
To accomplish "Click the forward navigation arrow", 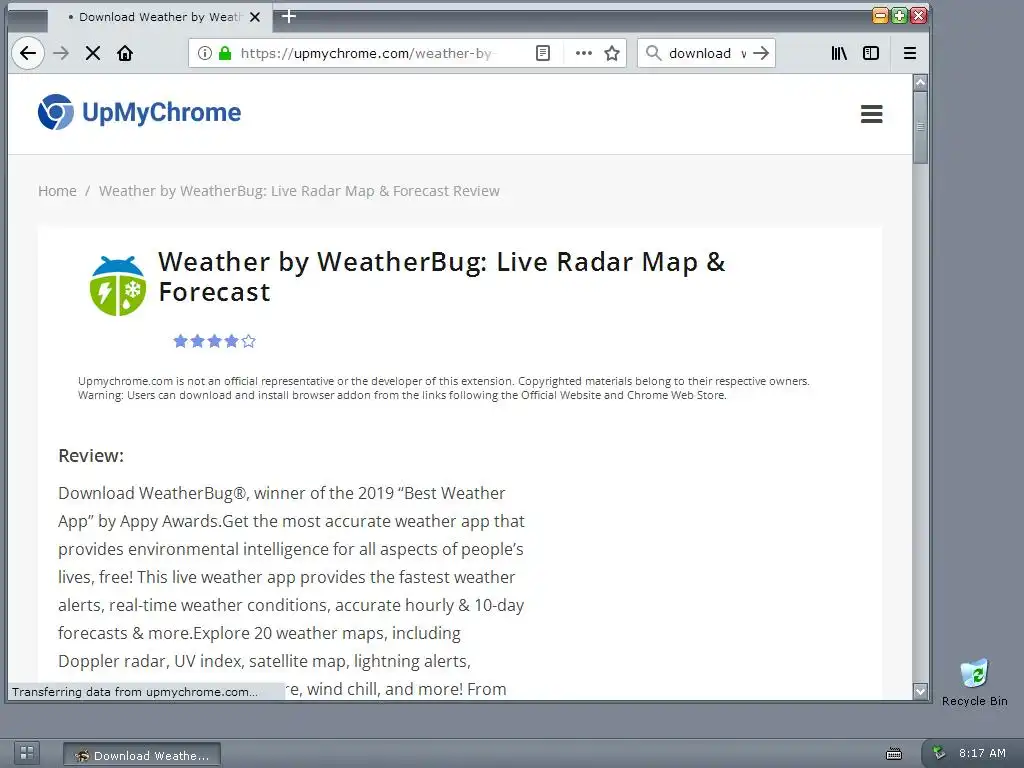I will pos(61,53).
